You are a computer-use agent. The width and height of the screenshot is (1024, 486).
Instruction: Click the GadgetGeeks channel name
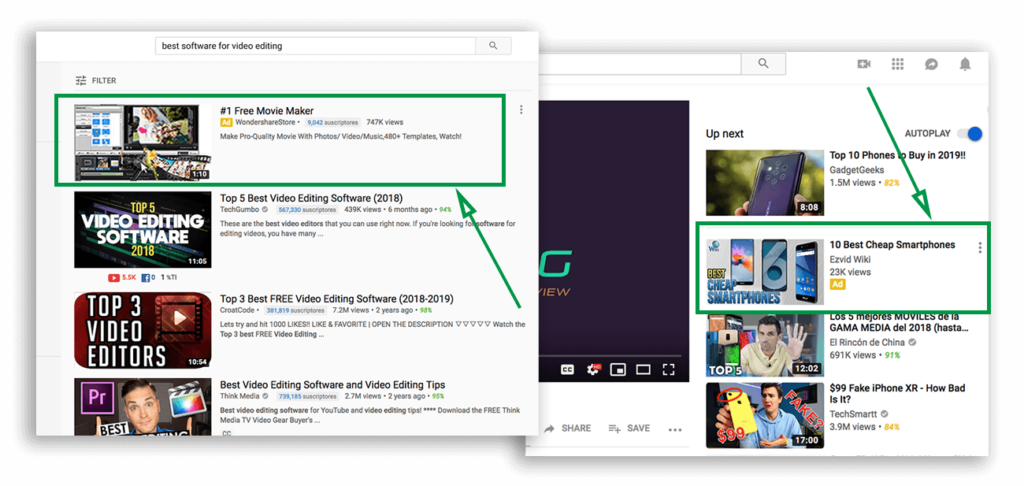pyautogui.click(x=857, y=170)
